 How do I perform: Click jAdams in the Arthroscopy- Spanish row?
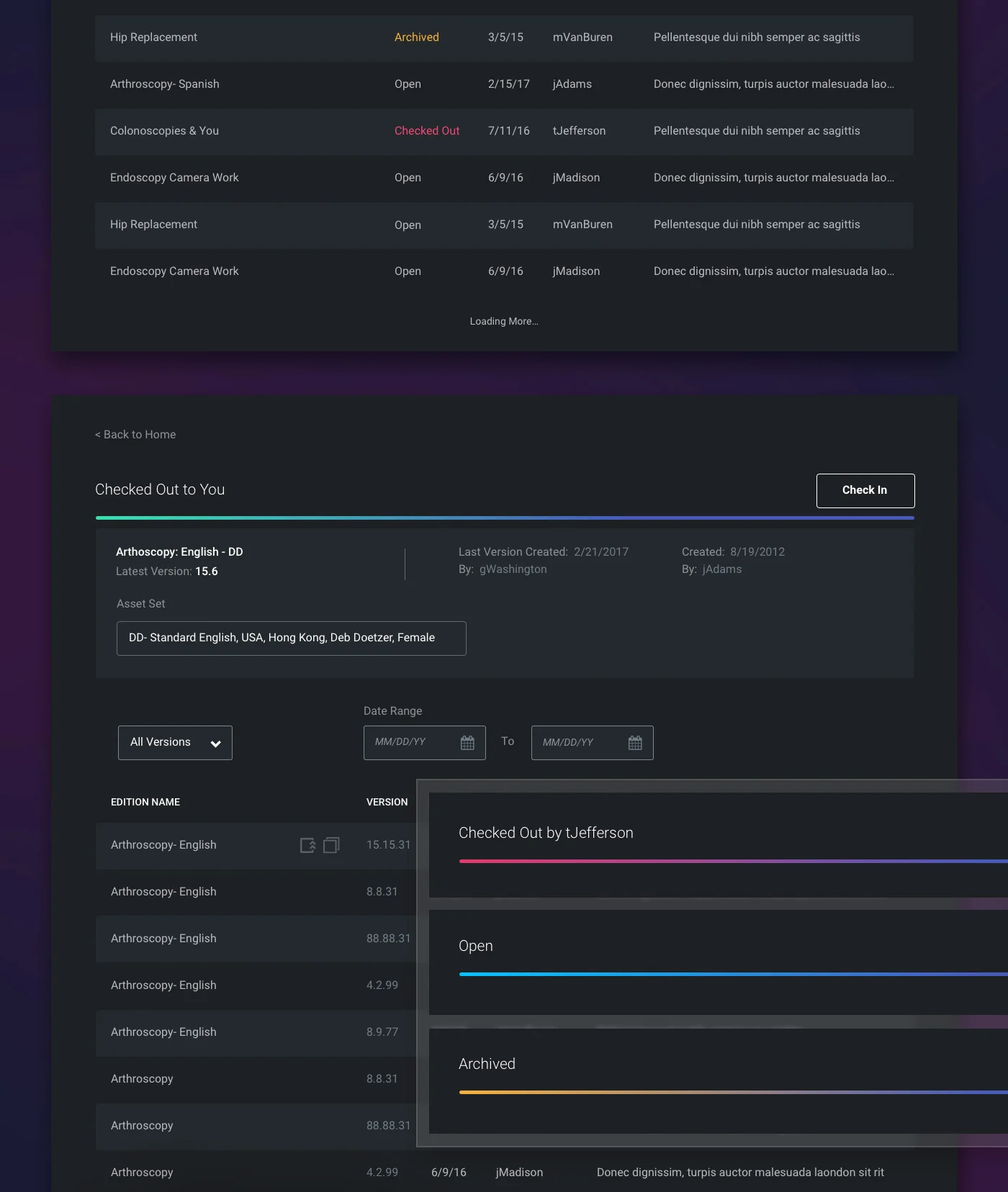click(x=572, y=84)
